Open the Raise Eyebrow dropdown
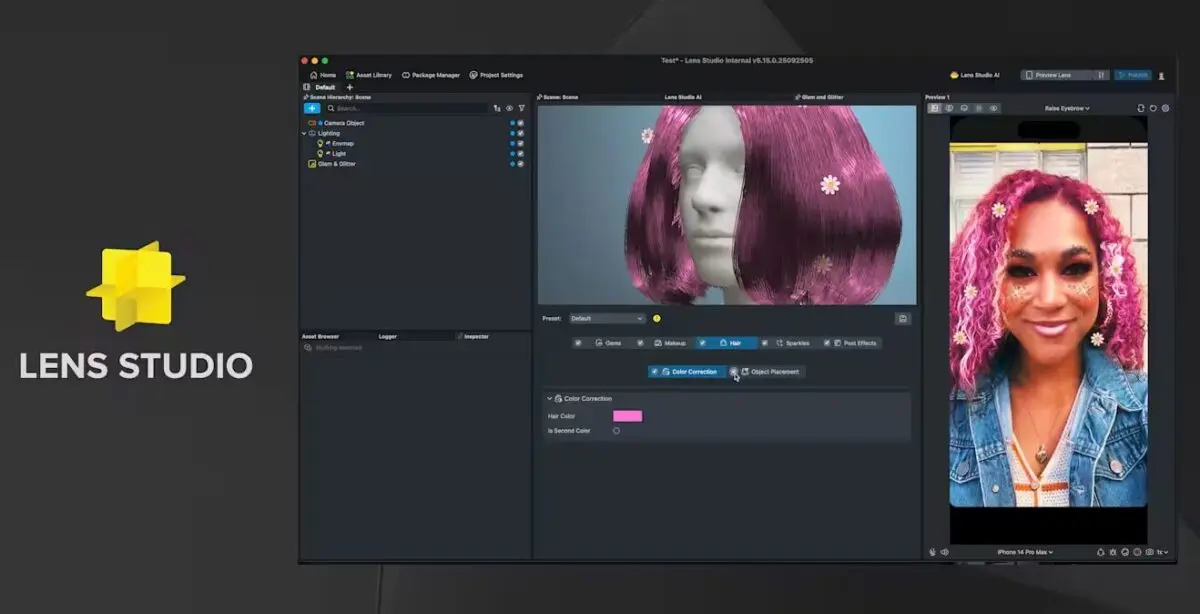The height and width of the screenshot is (614, 1200). (x=1067, y=108)
